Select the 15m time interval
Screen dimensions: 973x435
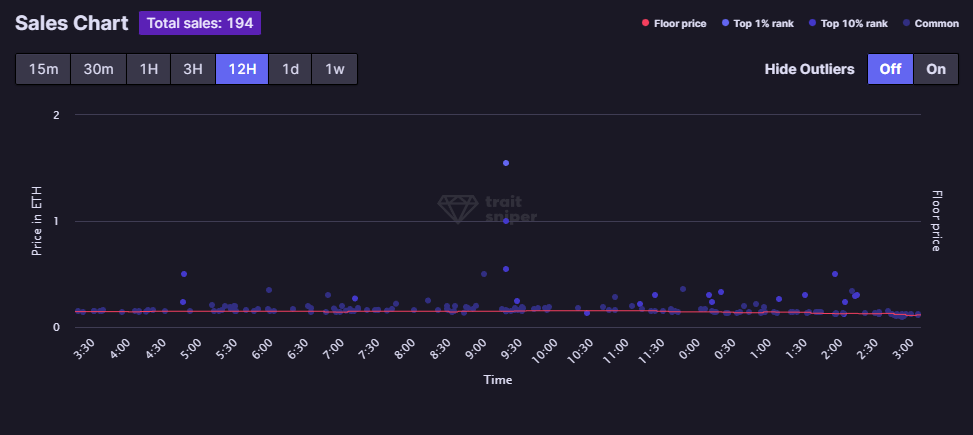(x=43, y=69)
